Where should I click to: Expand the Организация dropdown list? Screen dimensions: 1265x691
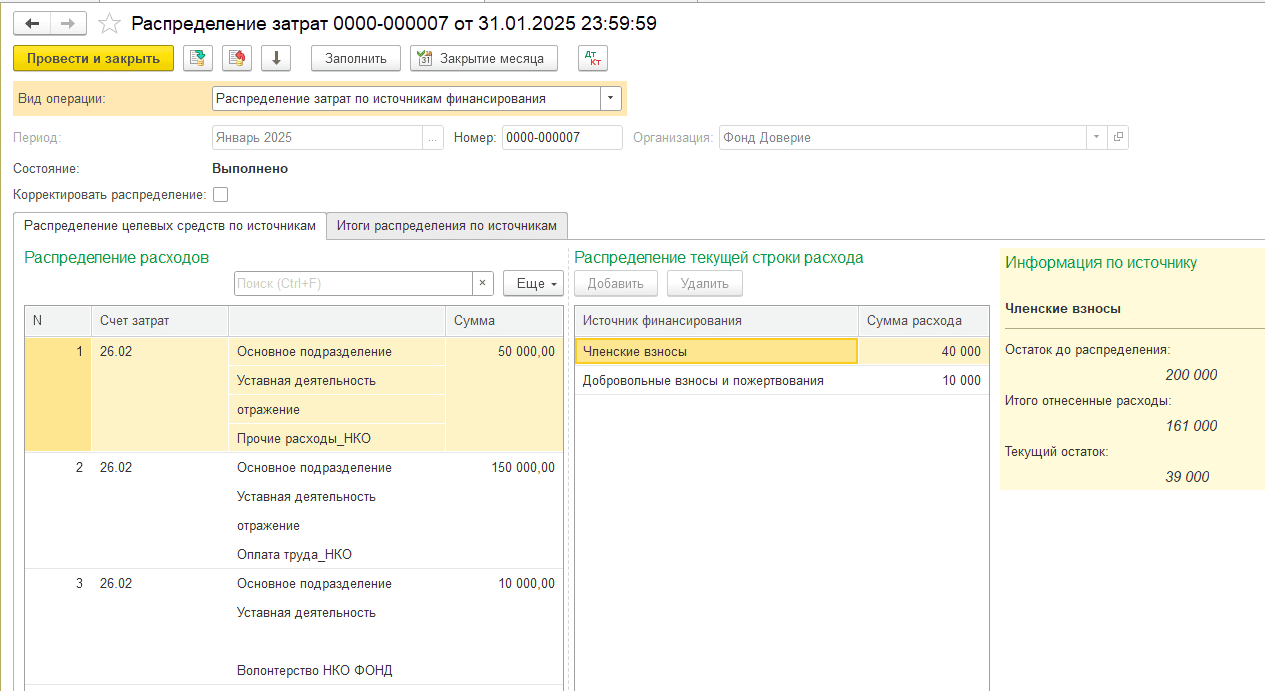[x=1096, y=137]
